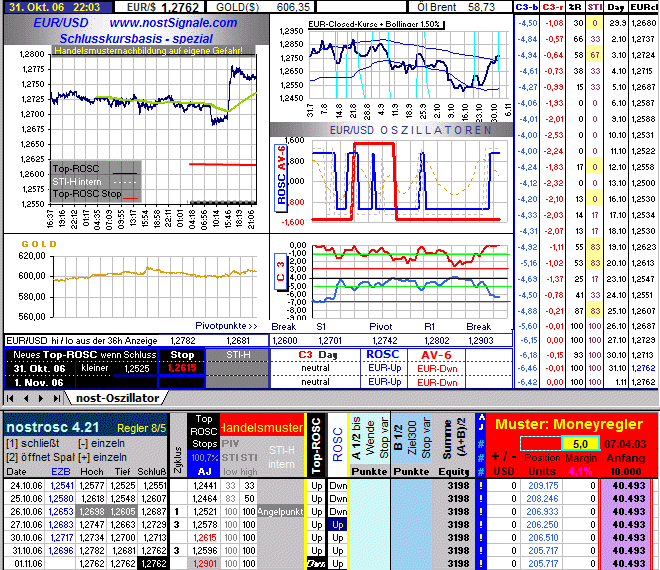660x570 pixels.
Task: Open the www.nostSignale.com link
Action: pos(173,23)
